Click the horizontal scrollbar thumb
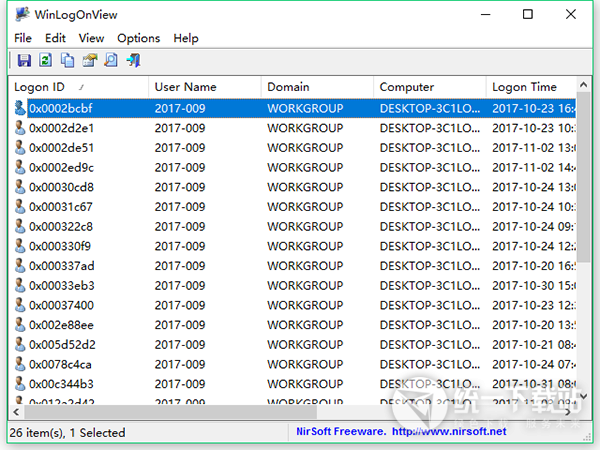Image resolution: width=600 pixels, height=450 pixels. (x=171, y=412)
